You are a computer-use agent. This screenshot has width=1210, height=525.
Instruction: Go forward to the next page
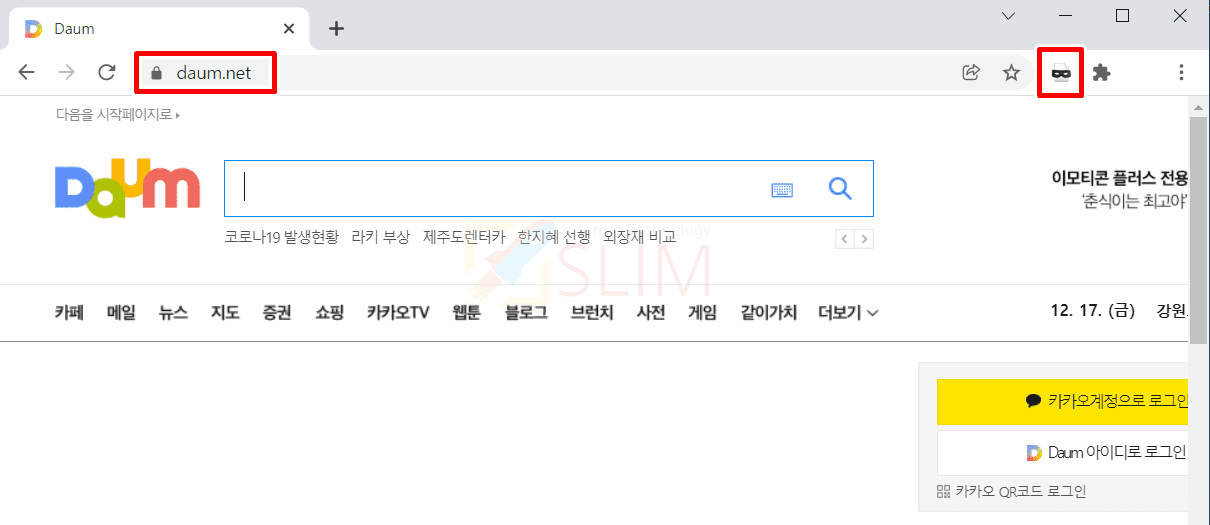click(x=67, y=72)
